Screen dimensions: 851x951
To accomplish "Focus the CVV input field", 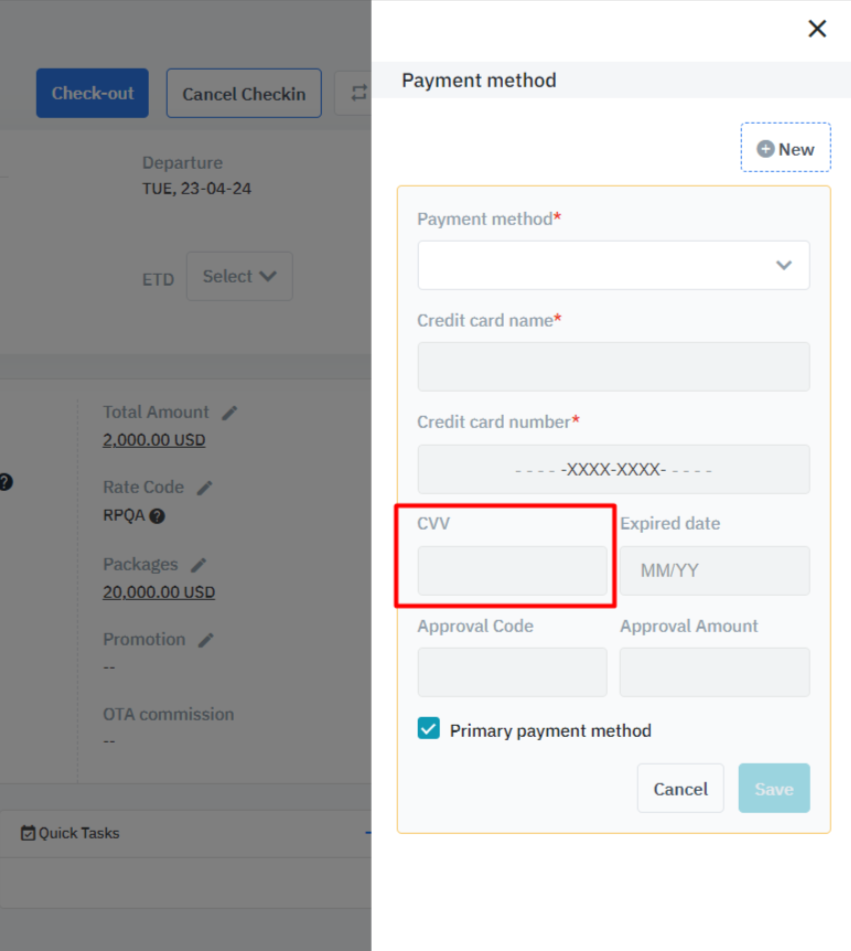I will coord(512,571).
